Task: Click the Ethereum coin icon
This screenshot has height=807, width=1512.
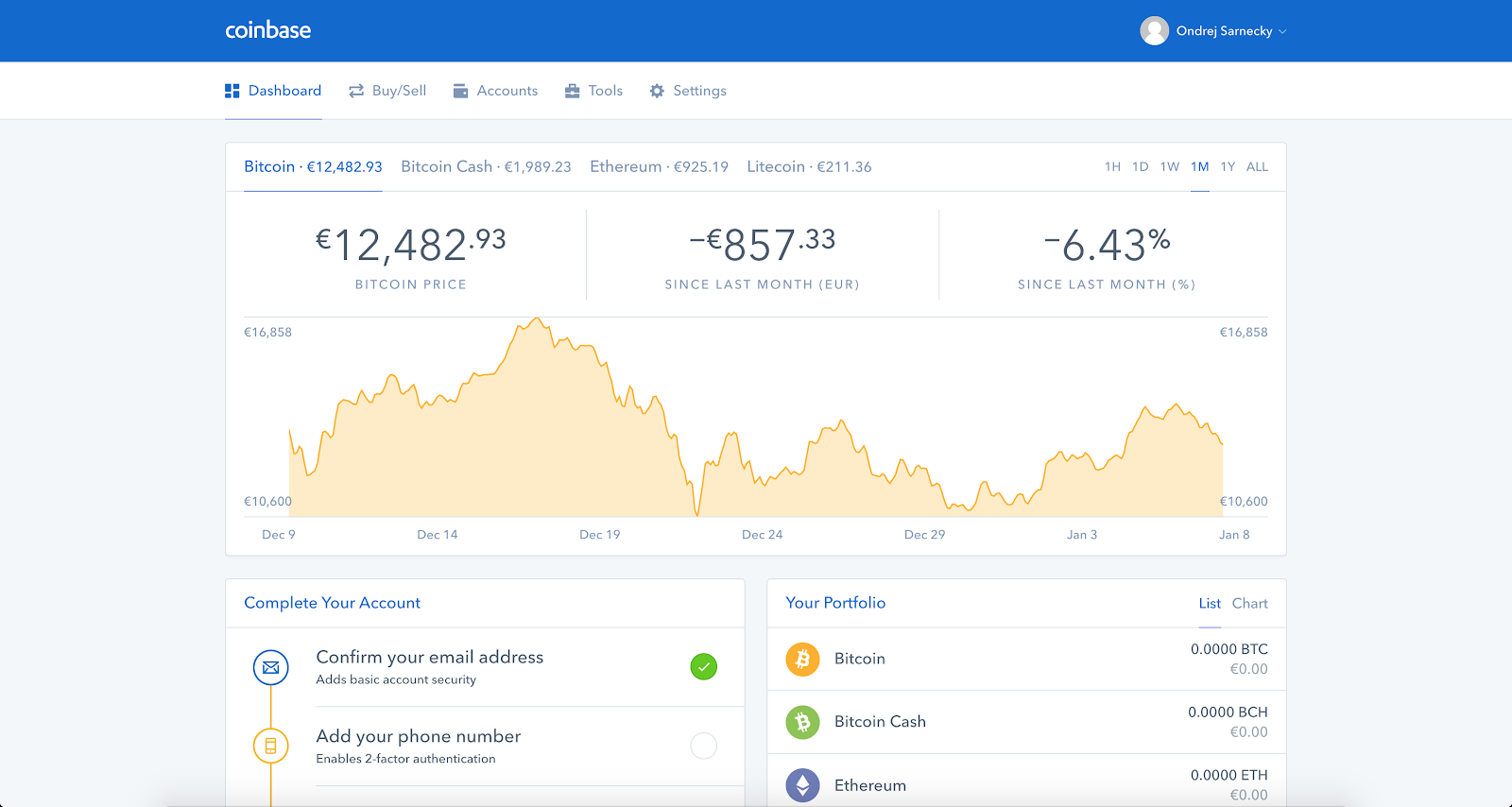Action: pyautogui.click(x=803, y=785)
